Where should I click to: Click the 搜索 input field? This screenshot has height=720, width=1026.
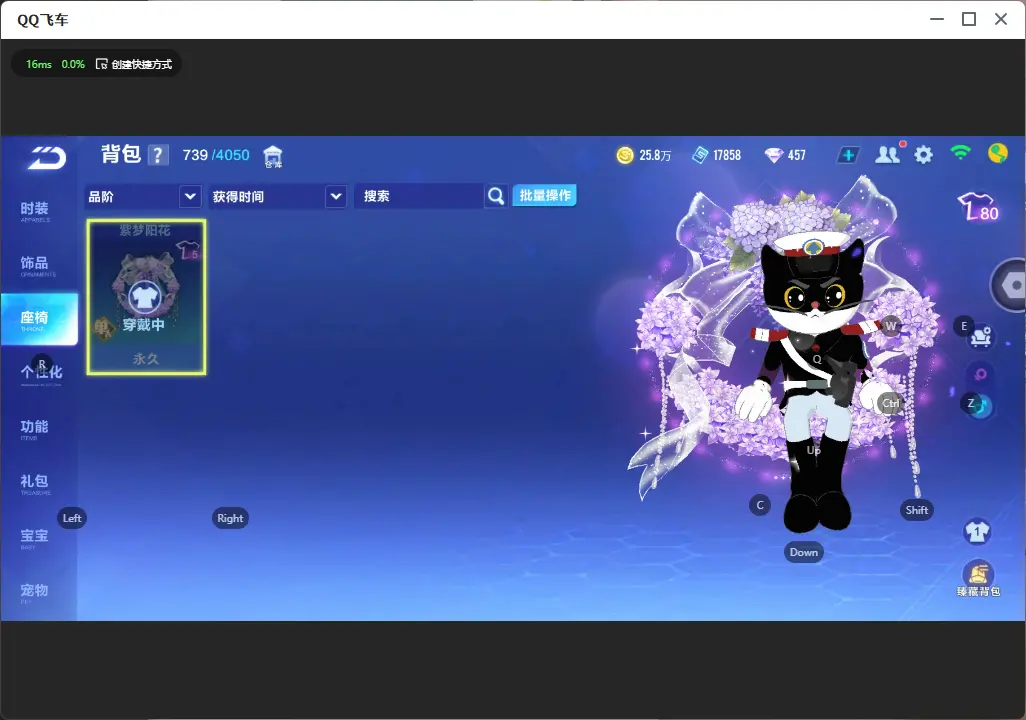coord(419,196)
